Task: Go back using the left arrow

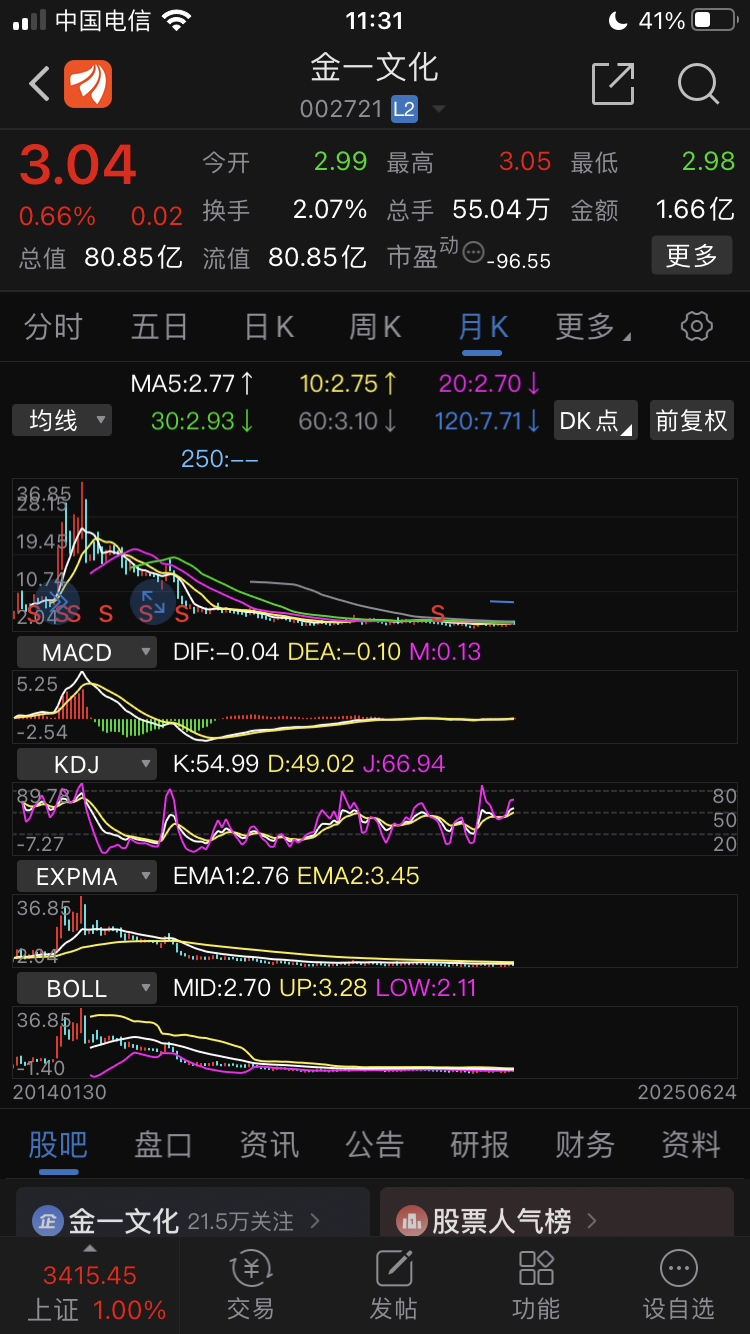Action: (39, 84)
